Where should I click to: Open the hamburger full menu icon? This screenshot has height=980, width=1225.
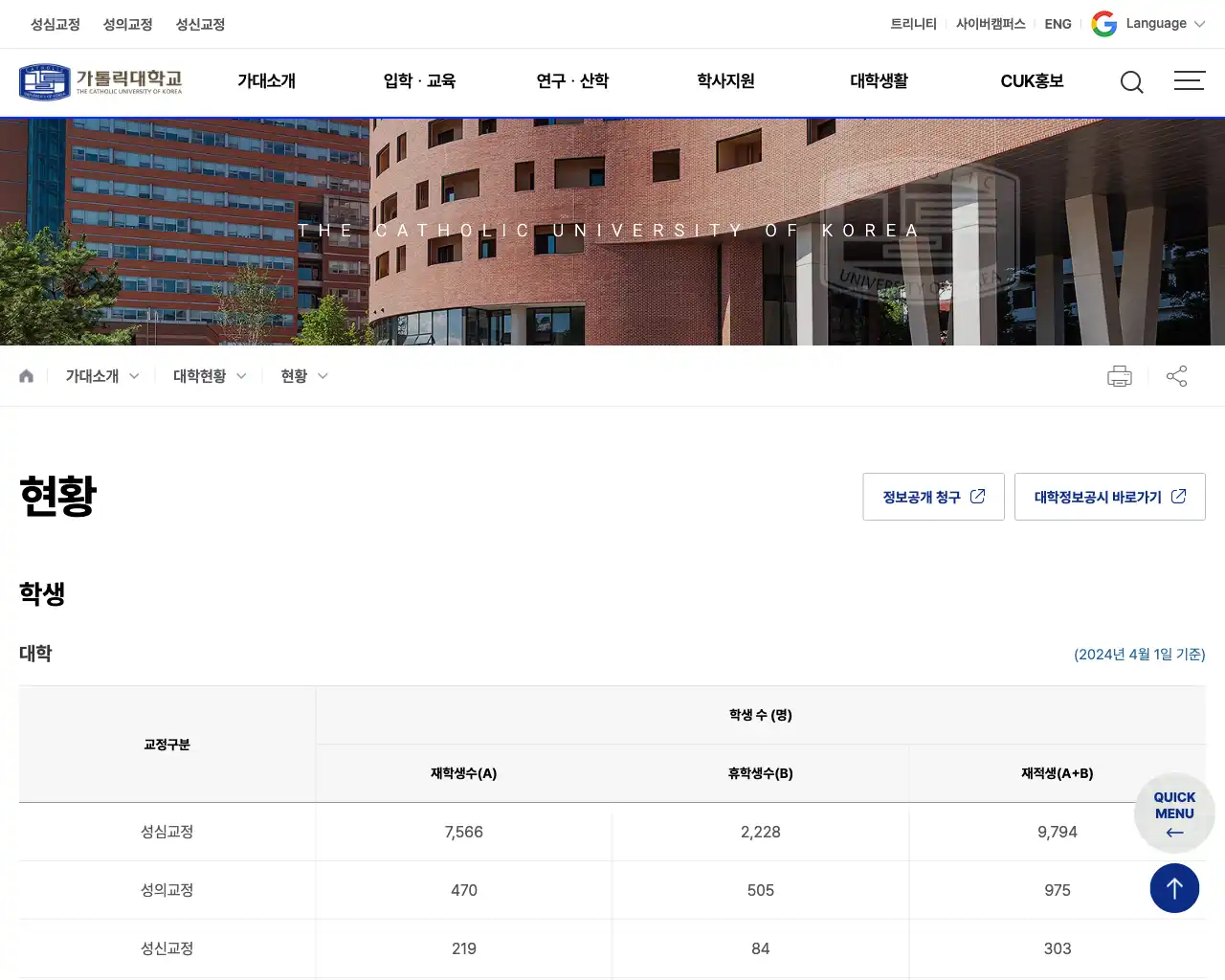1190,80
